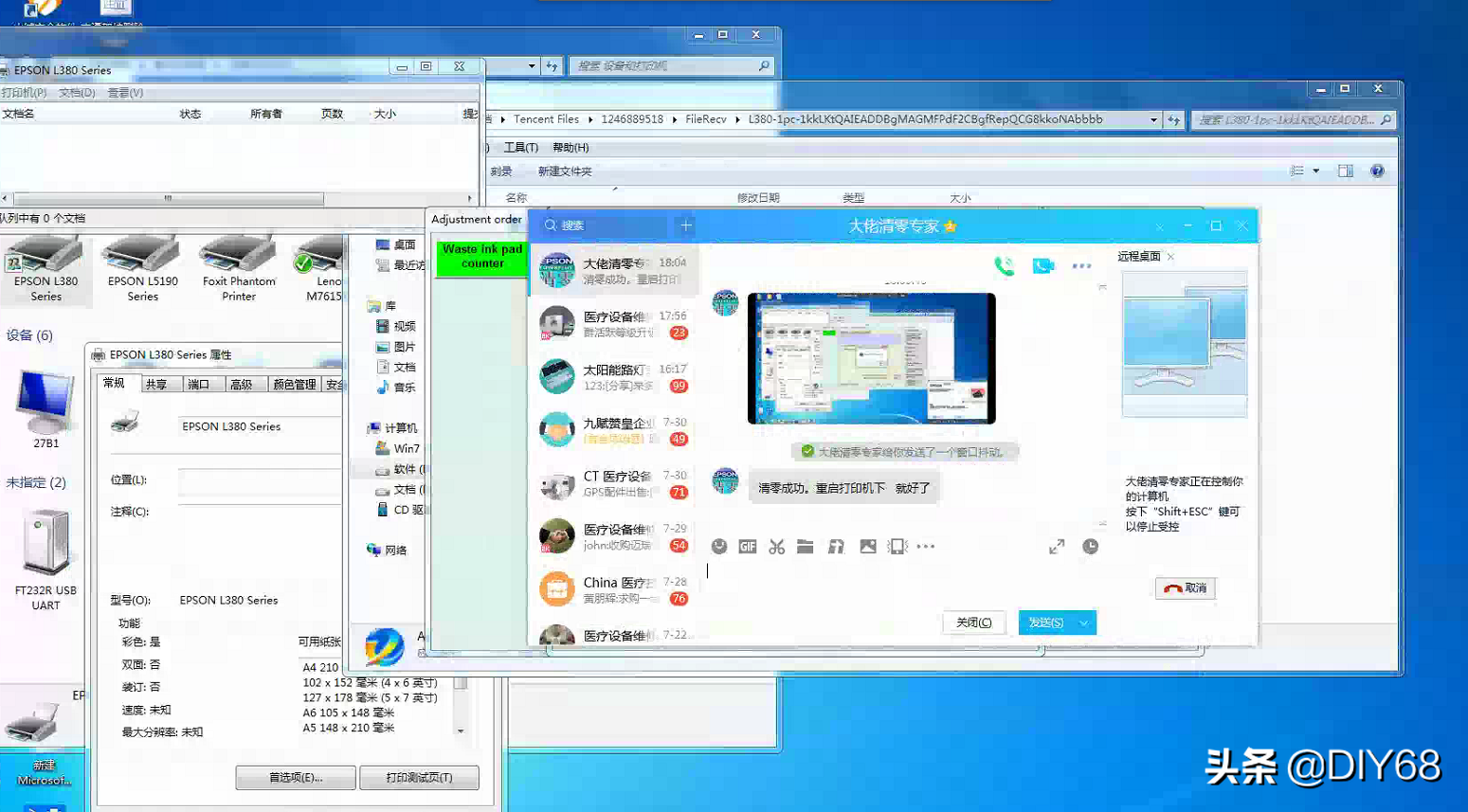
Task: Click the 位置(L) location field
Action: pyautogui.click(x=260, y=481)
